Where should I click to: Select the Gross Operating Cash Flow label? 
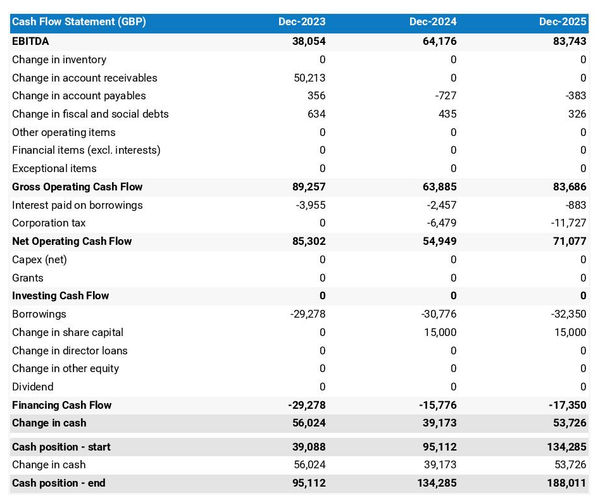click(x=77, y=187)
